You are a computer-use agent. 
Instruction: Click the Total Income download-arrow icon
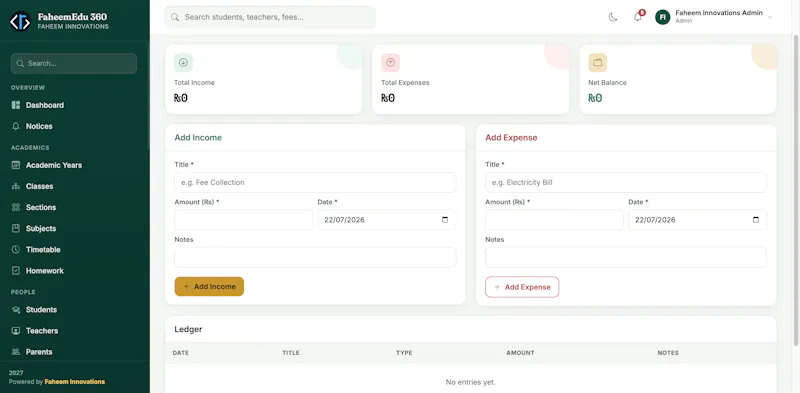click(x=183, y=63)
